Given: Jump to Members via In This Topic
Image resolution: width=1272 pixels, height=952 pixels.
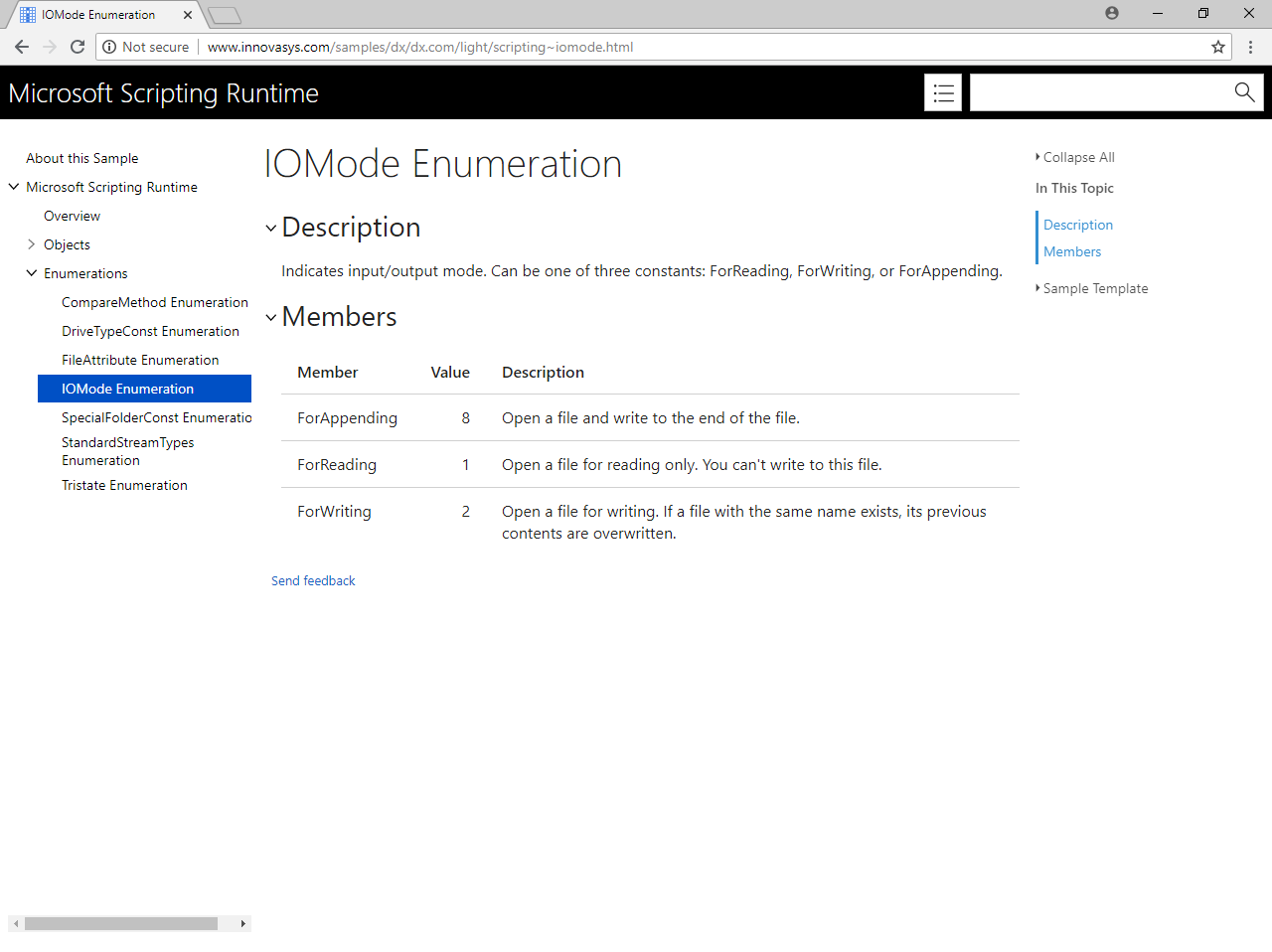Looking at the screenshot, I should [1072, 251].
